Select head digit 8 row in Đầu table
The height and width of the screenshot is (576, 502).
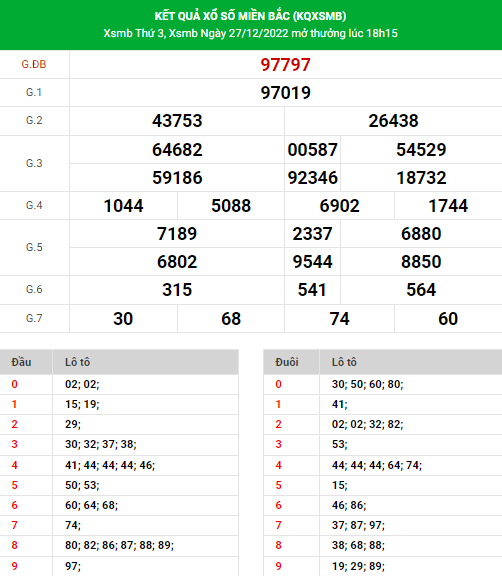[x=119, y=545]
